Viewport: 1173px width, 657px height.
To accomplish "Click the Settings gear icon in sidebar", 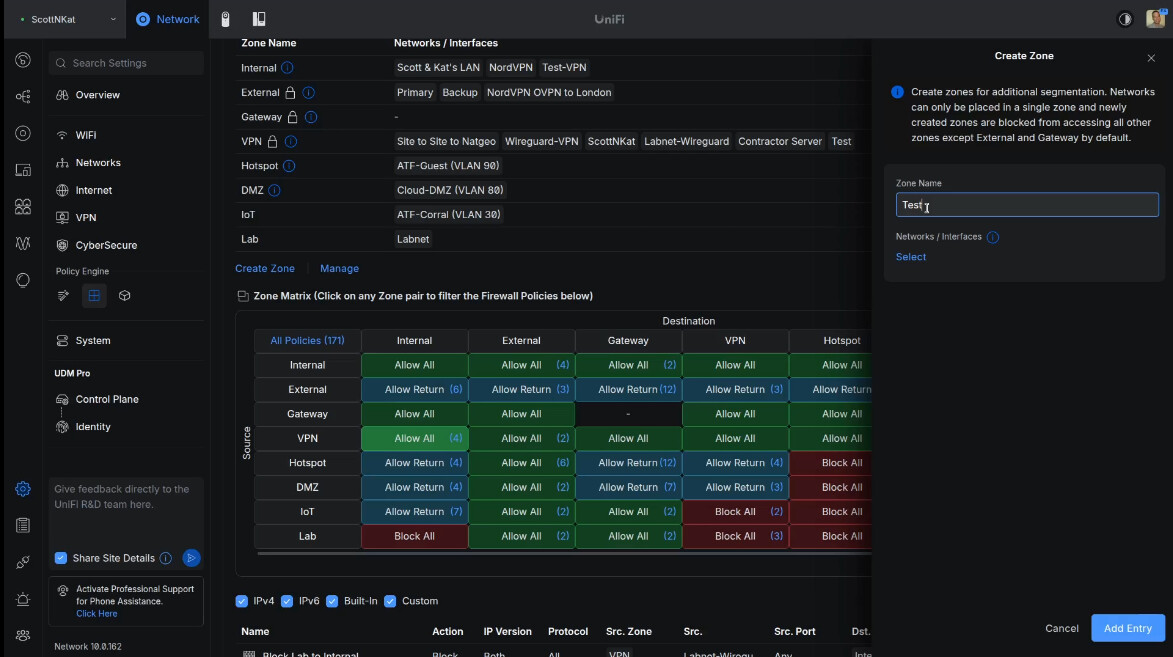I will (23, 489).
